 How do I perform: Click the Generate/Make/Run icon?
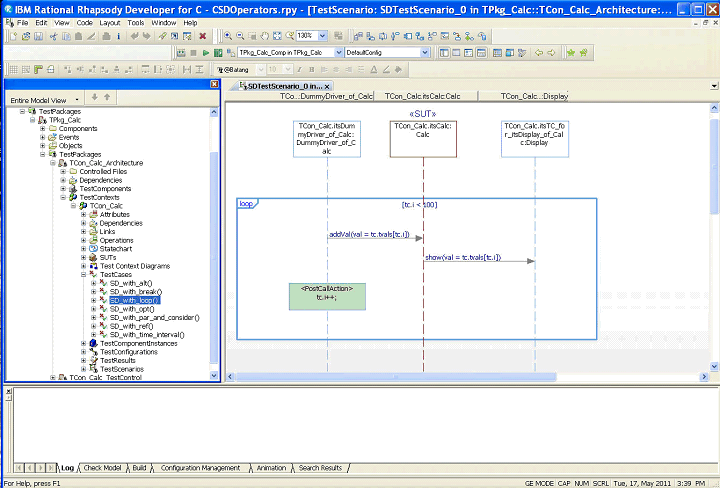(218, 53)
